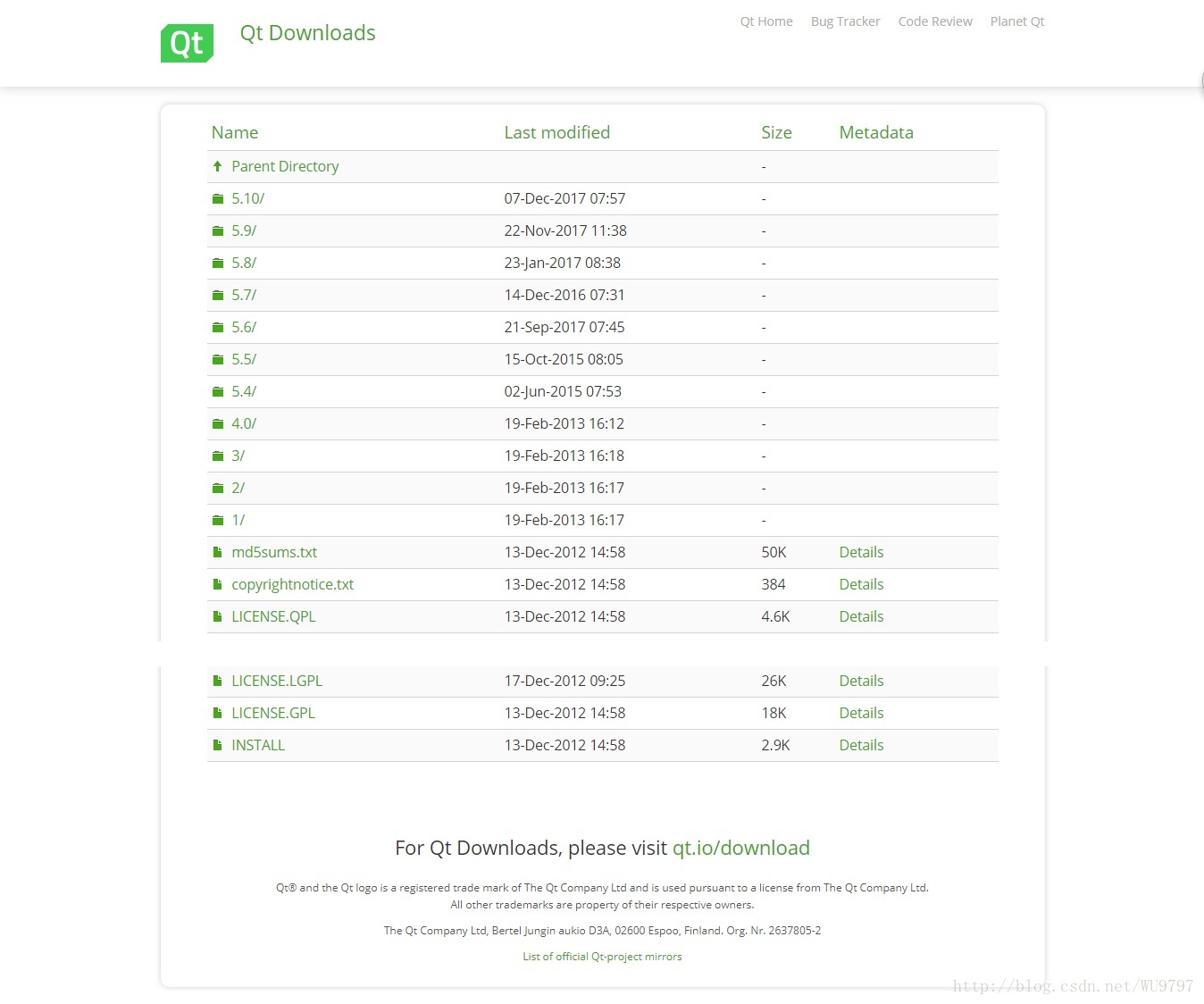Open the Planet Qt navigation link

[1017, 21]
